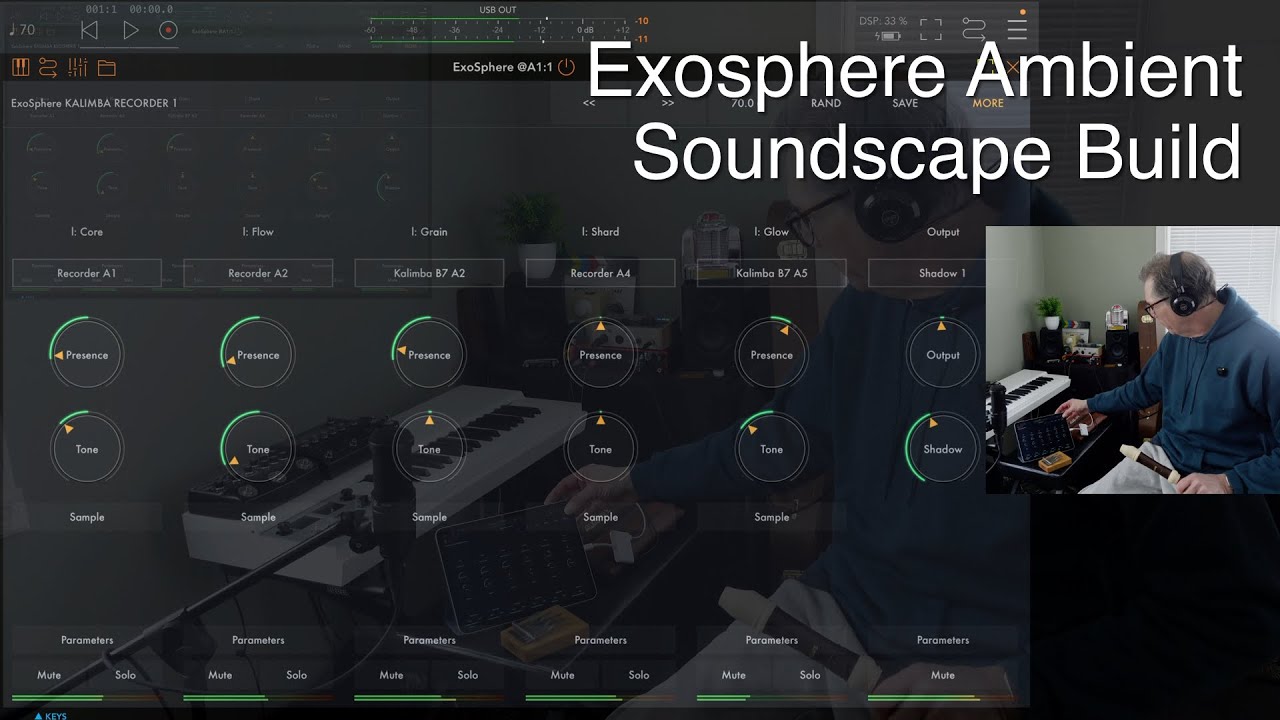Screen dimensions: 1280x720
Task: Click the Sample button under Glow
Action: (771, 517)
